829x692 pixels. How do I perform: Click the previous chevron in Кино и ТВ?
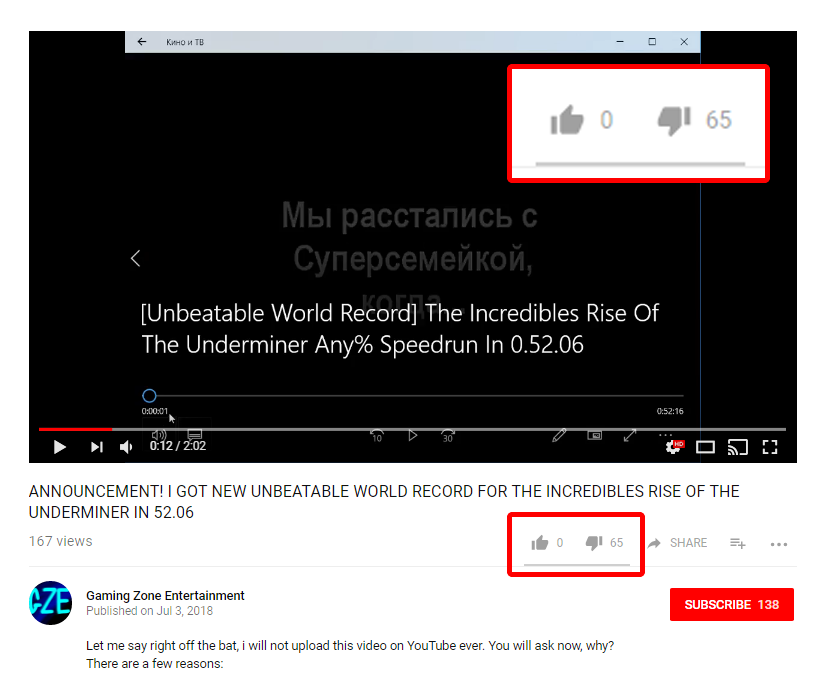coord(136,259)
